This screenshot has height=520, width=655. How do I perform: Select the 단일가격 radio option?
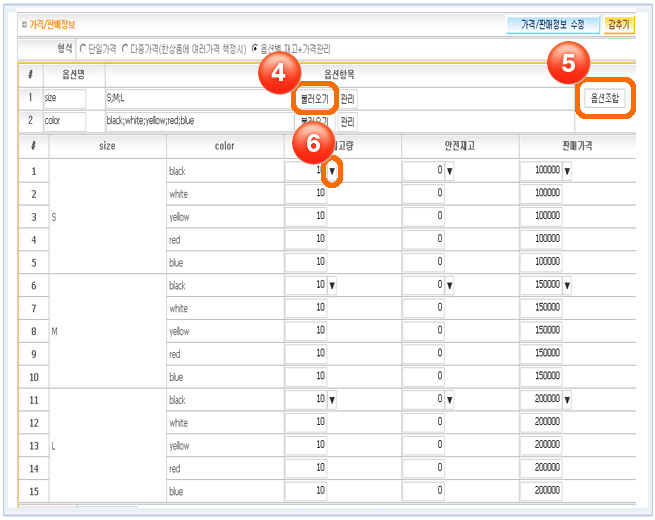pyautogui.click(x=82, y=49)
